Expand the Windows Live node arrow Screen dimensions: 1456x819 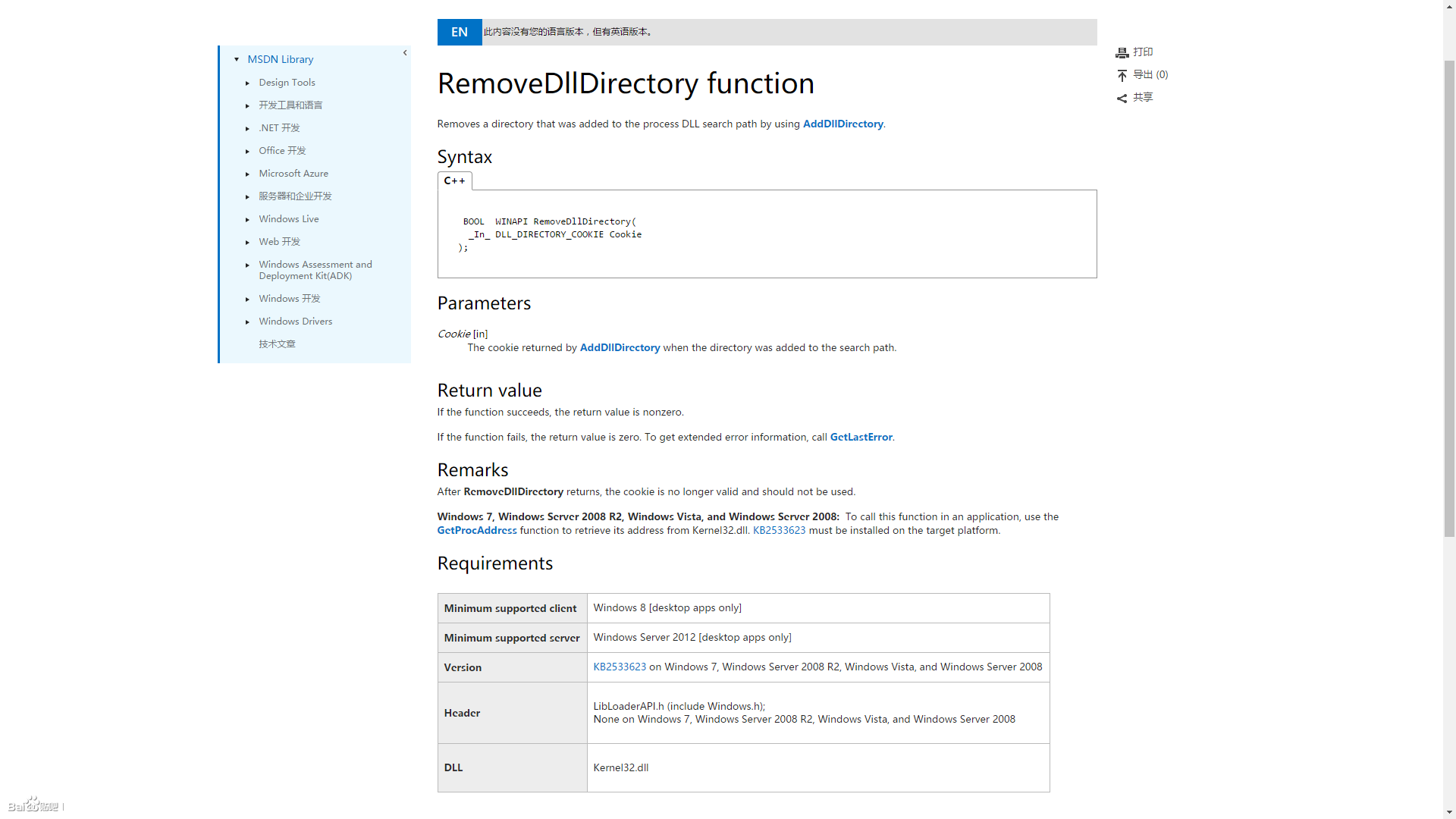pyautogui.click(x=247, y=219)
